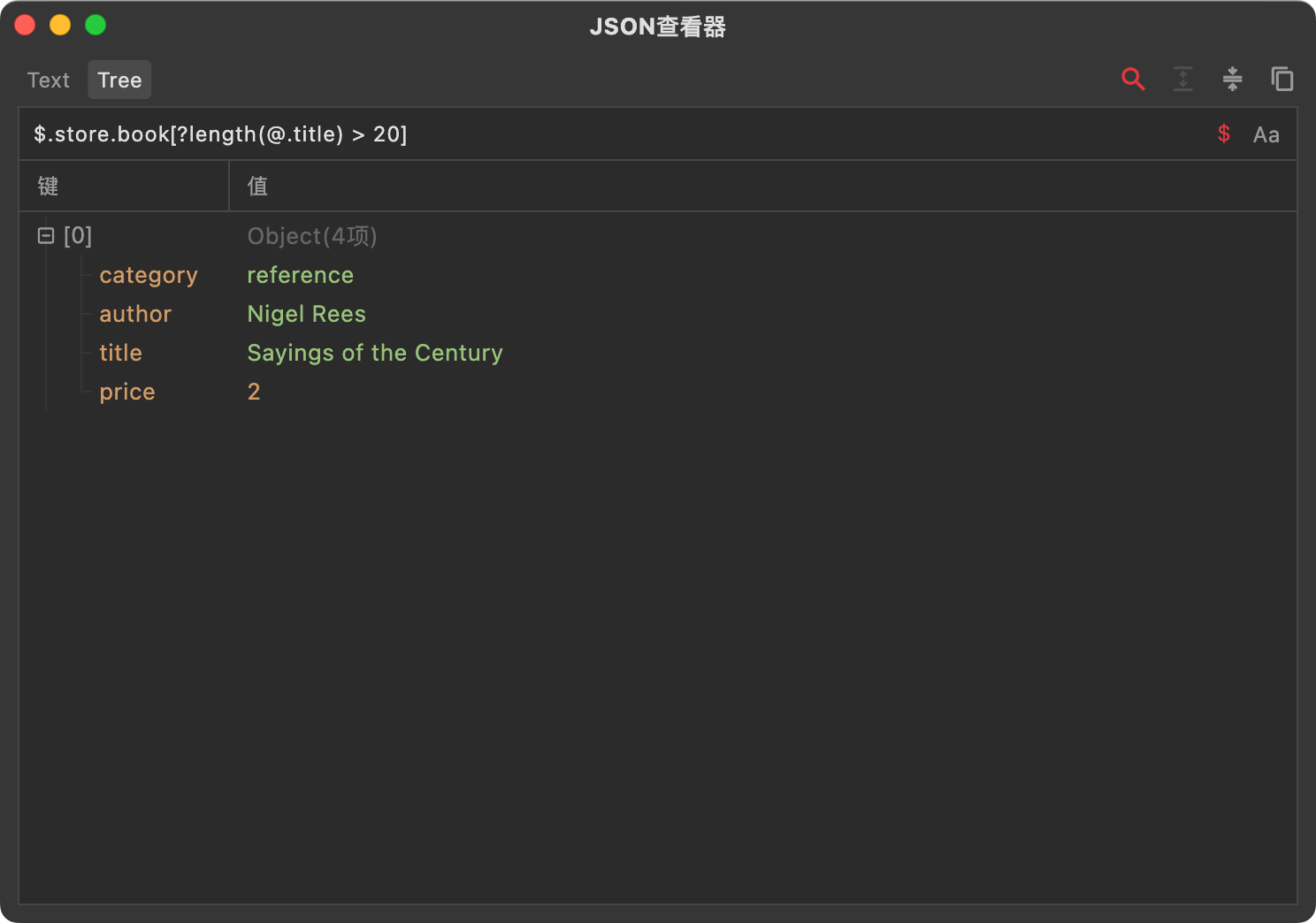Toggle the JSONPath dollar sign mode
Screen dimensions: 1316x923
click(x=1224, y=134)
